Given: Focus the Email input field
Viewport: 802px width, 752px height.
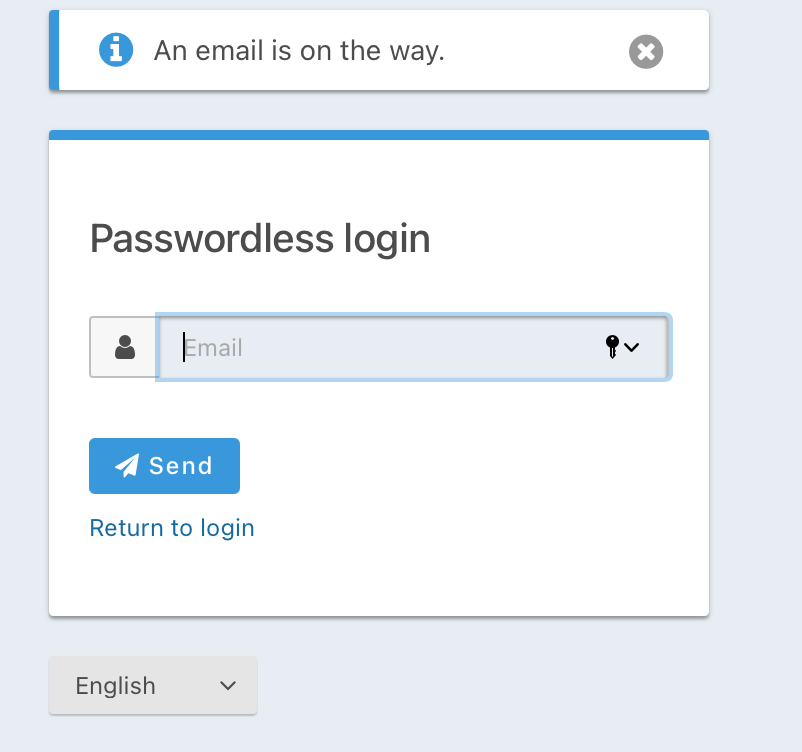Looking at the screenshot, I should click(413, 347).
